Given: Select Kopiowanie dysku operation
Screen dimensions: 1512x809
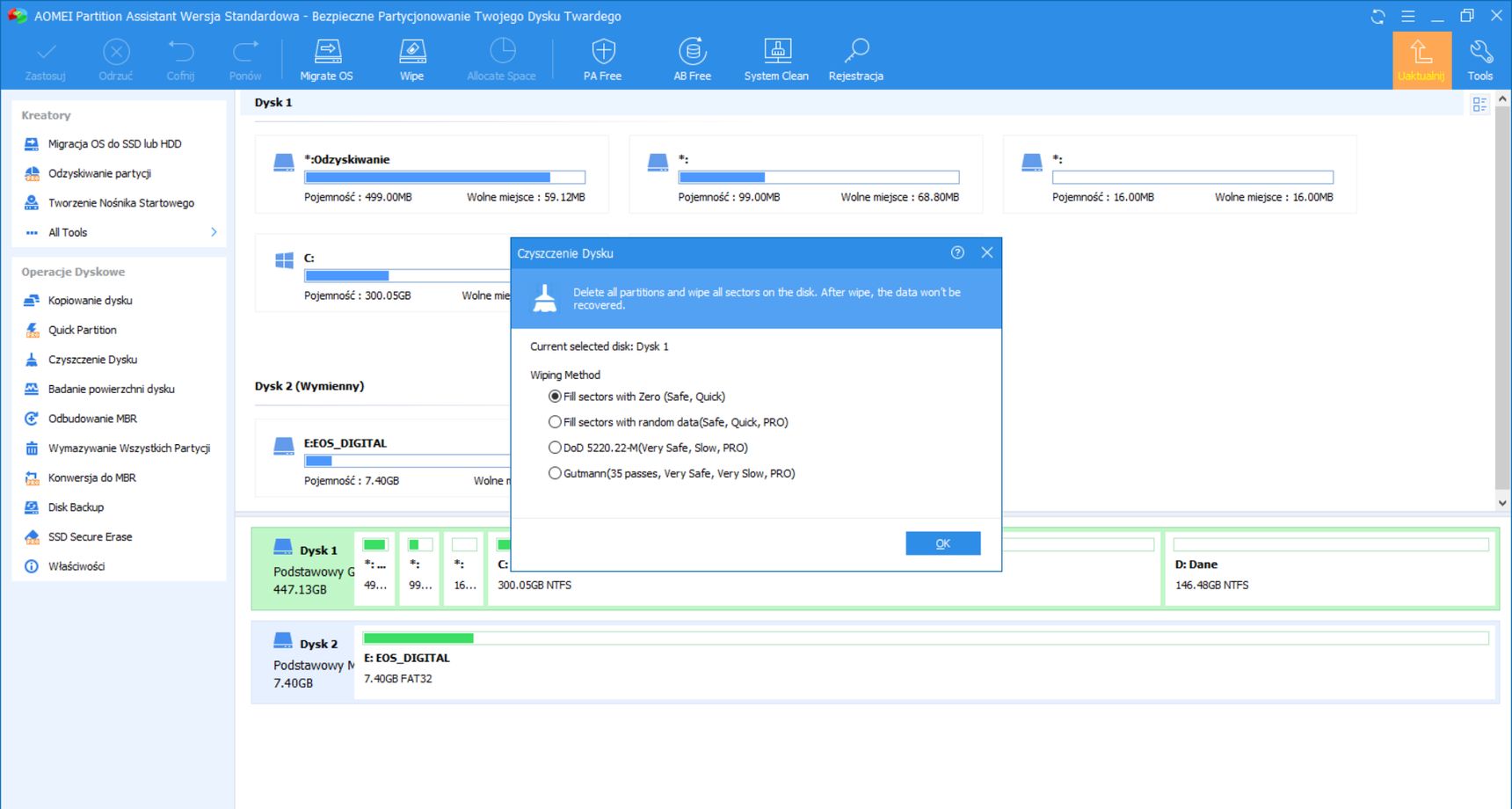Looking at the screenshot, I should [90, 301].
